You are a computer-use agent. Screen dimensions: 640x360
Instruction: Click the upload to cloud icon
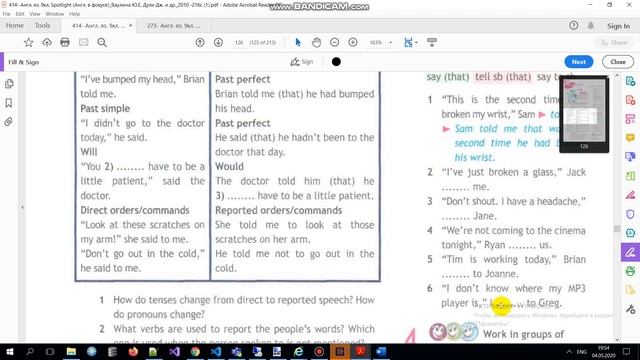pos(47,42)
